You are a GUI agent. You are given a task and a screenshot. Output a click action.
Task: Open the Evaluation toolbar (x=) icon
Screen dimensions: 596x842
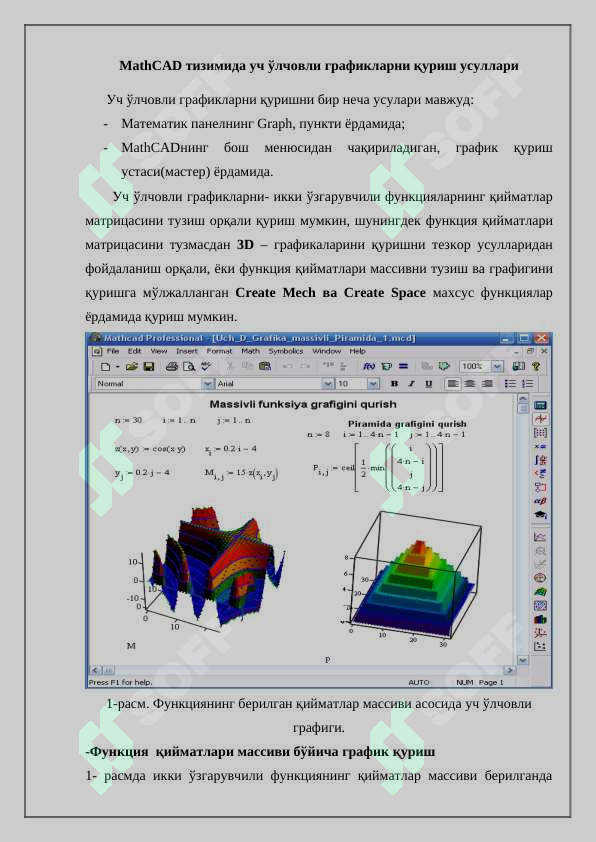(x=540, y=446)
